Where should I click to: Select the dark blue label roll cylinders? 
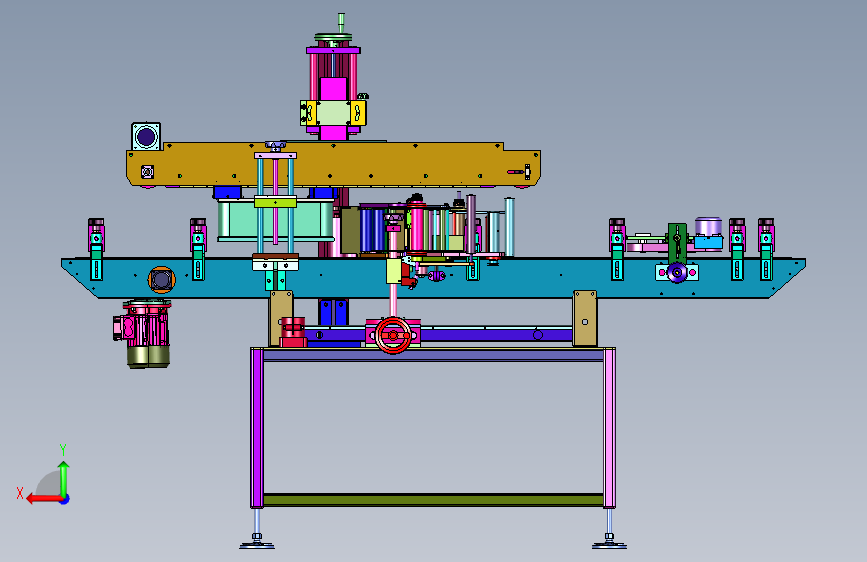(x=372, y=230)
